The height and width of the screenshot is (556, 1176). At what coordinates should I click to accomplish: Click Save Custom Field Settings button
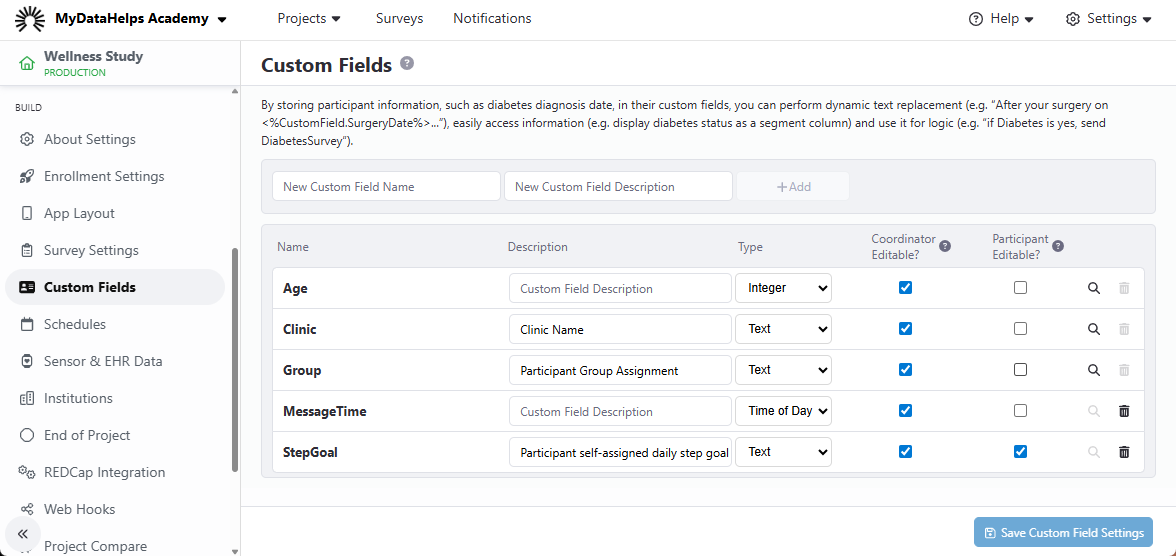pos(1063,533)
